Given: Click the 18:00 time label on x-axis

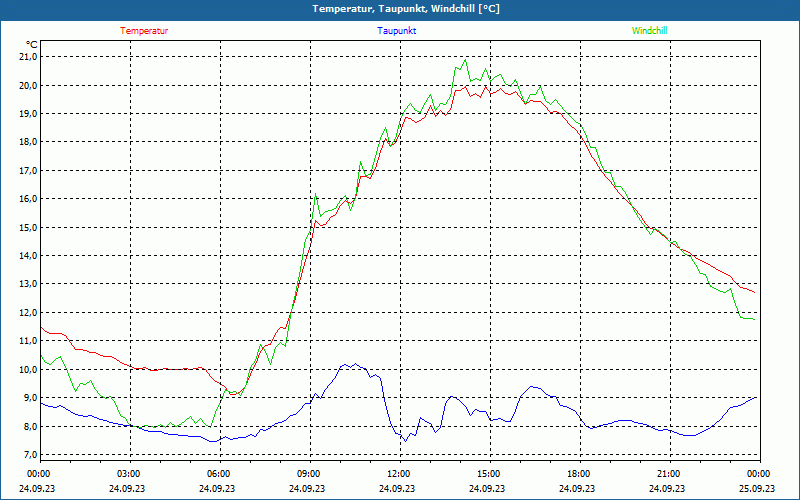Looking at the screenshot, I should pyautogui.click(x=578, y=474).
